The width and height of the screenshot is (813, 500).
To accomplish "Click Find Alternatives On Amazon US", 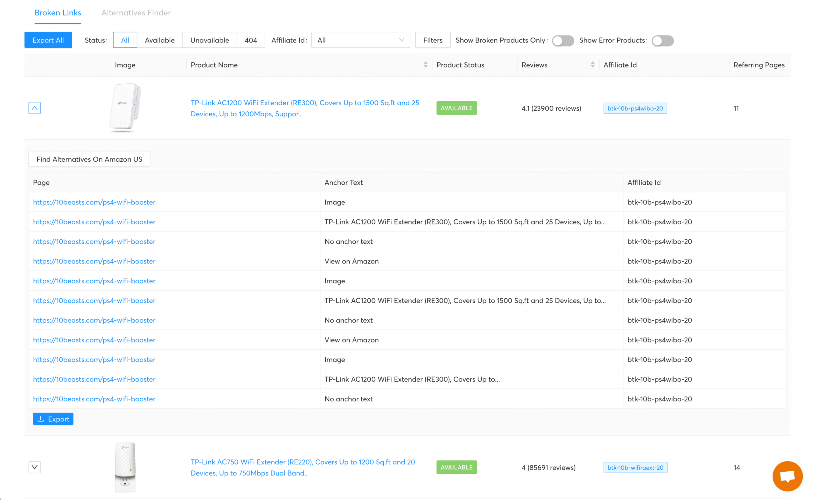I will pyautogui.click(x=89, y=159).
